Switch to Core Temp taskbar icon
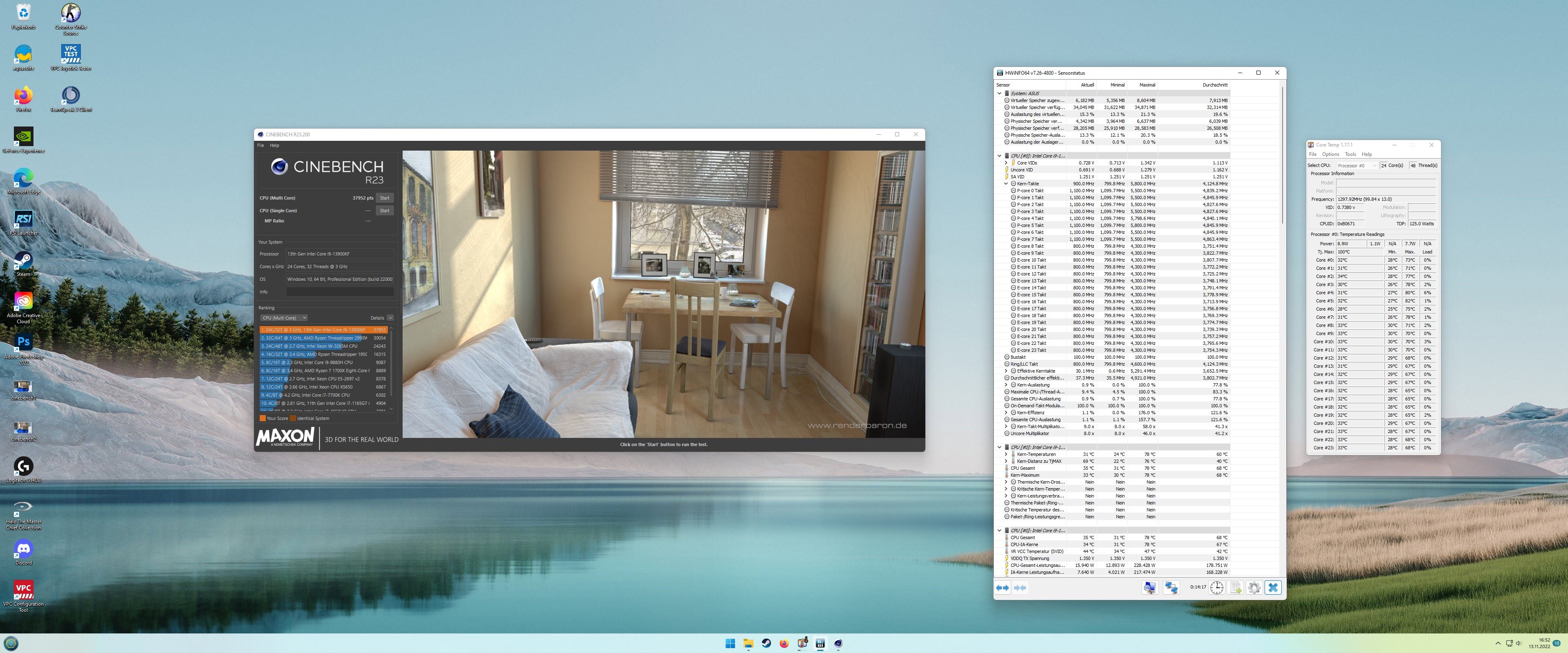Image resolution: width=1568 pixels, height=653 pixels. [x=802, y=643]
